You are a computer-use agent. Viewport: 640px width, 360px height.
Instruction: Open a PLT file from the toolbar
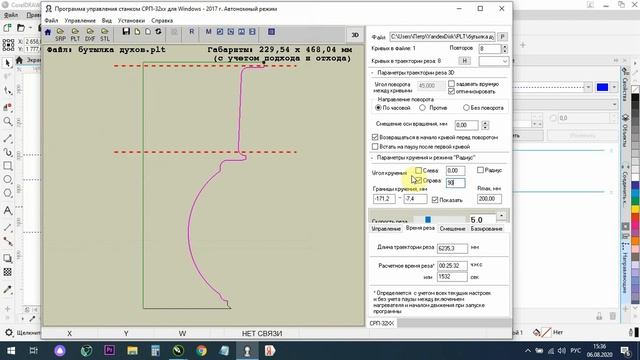pyautogui.click(x=75, y=35)
